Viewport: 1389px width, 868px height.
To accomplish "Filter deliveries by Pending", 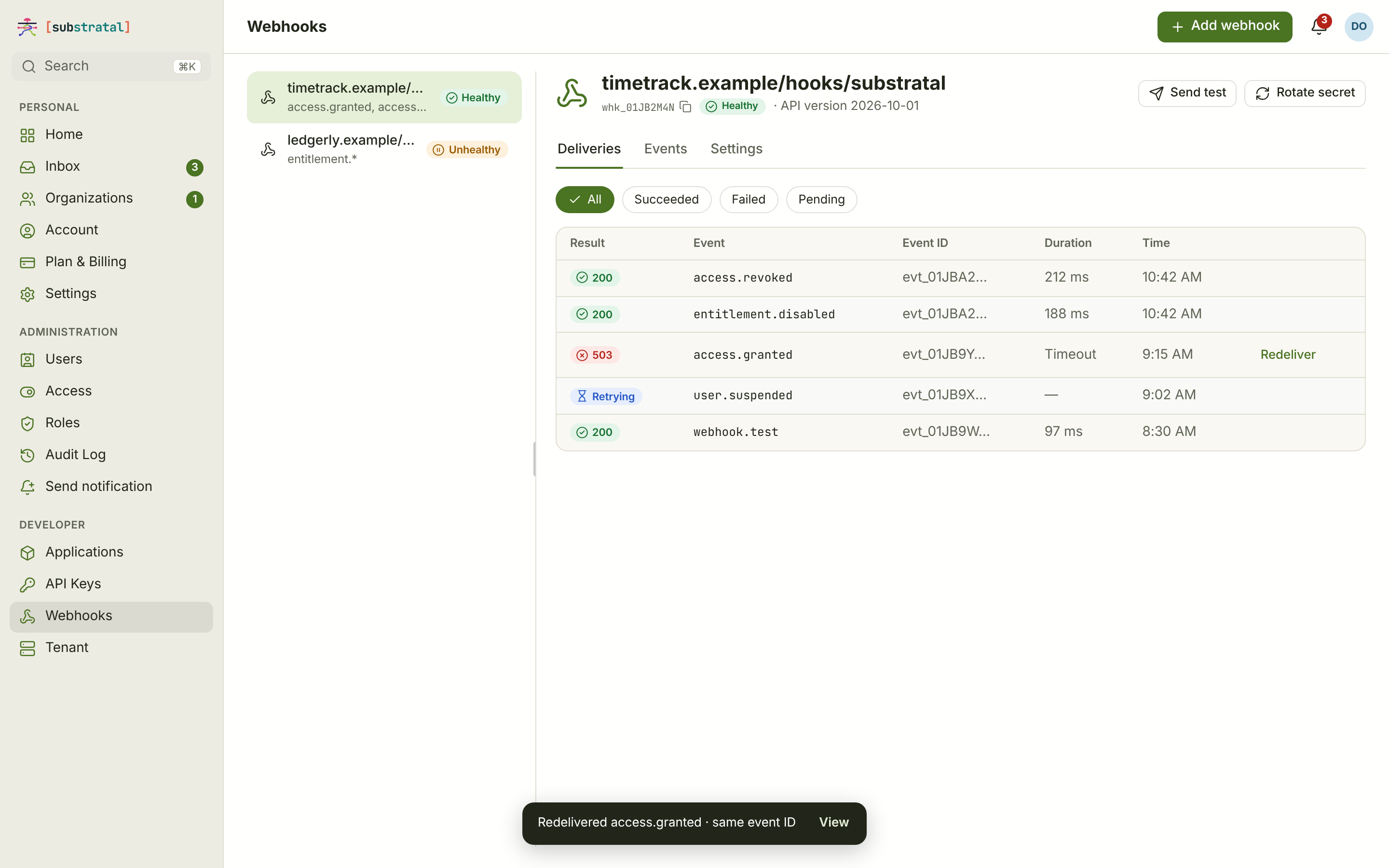I will point(821,199).
